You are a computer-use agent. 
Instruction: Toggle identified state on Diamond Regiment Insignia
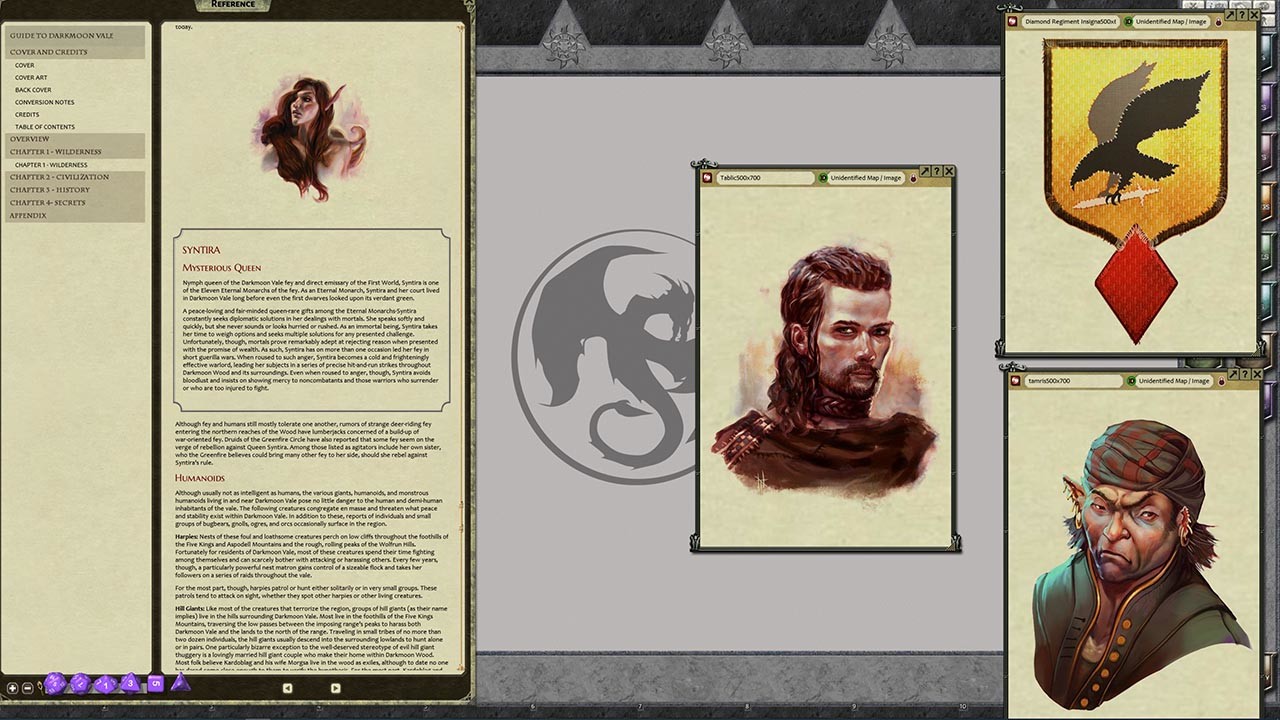[x=1128, y=21]
